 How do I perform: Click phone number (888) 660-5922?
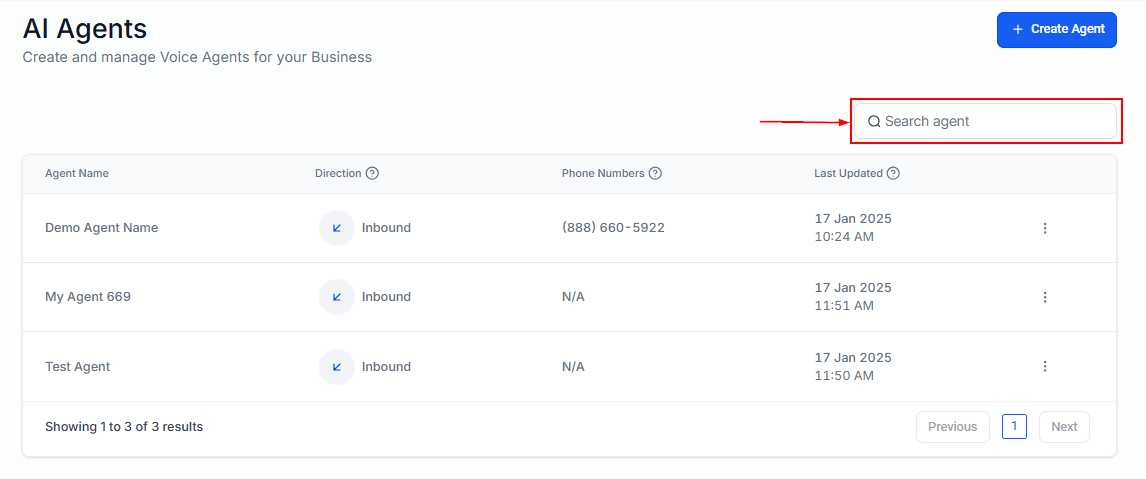(613, 227)
